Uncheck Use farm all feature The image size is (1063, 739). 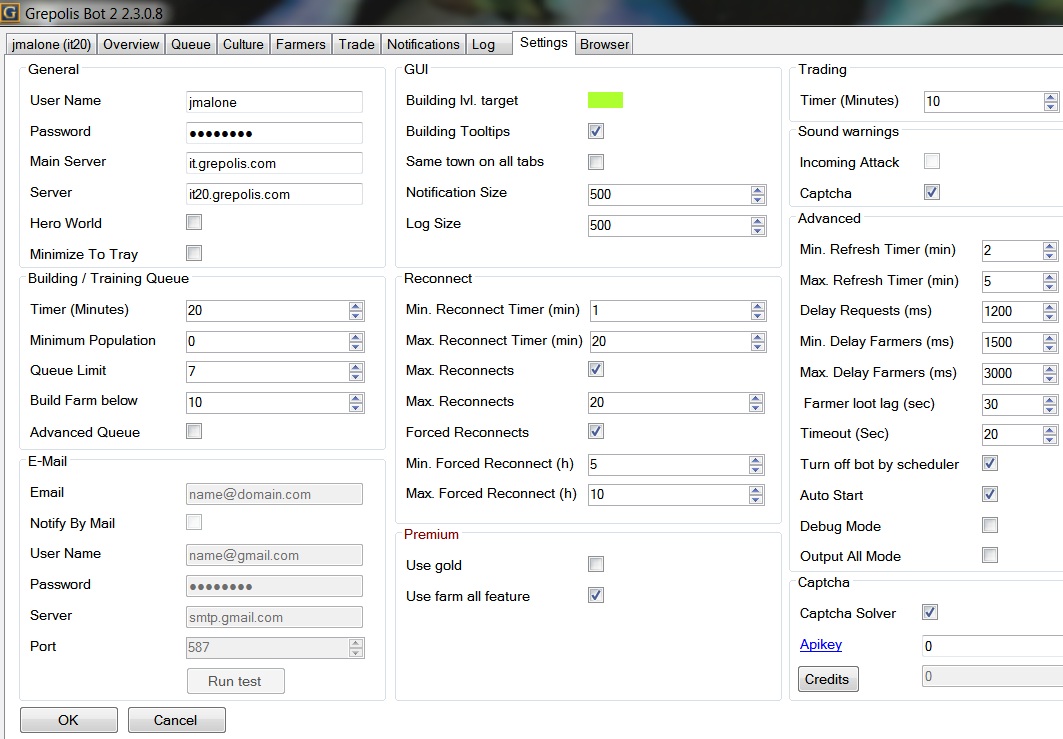tap(596, 595)
